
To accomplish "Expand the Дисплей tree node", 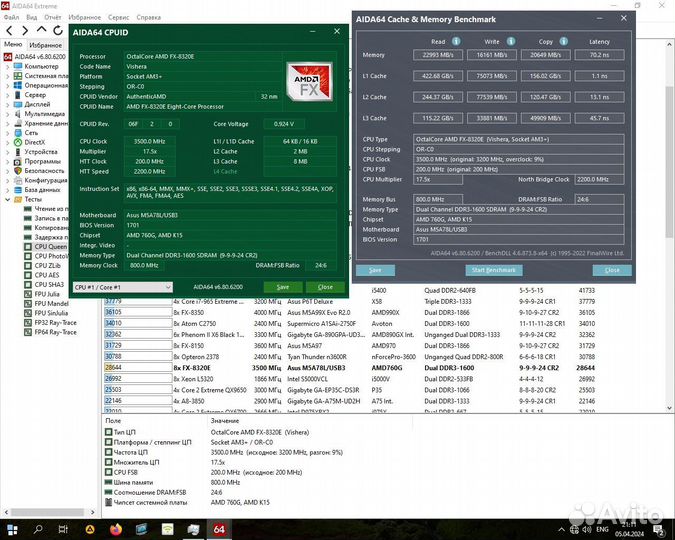I will 7,105.
